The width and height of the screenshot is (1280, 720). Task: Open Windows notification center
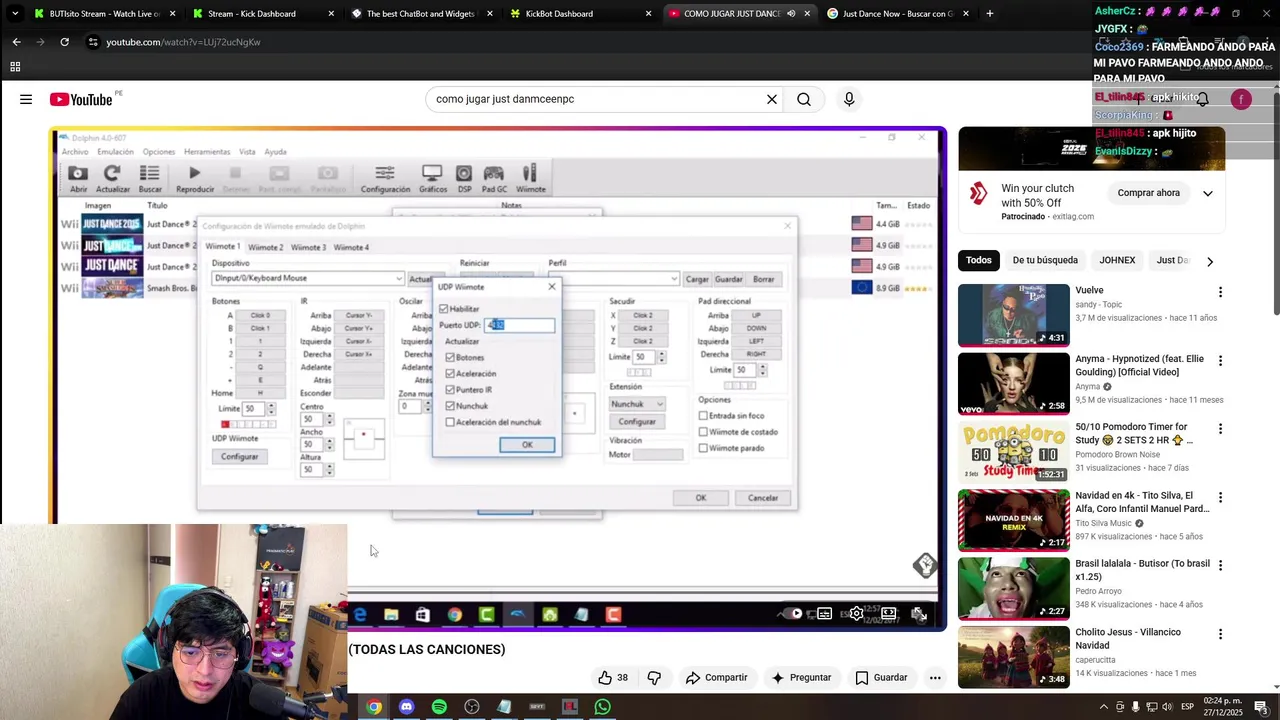1261,707
